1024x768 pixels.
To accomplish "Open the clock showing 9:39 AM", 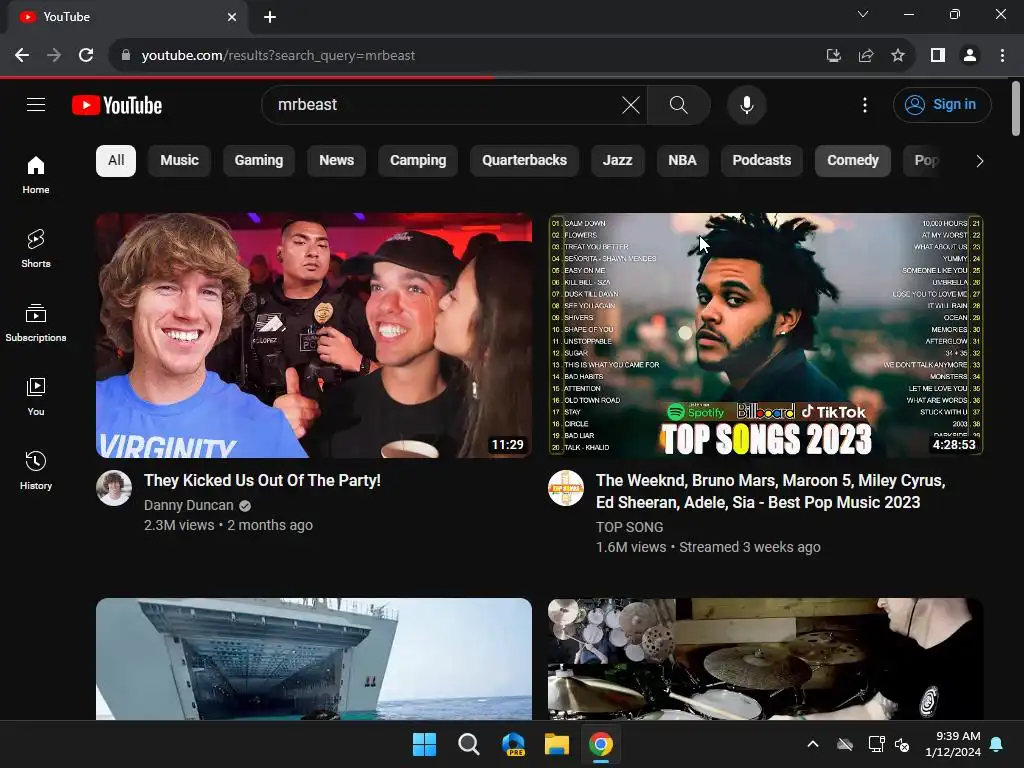I will (953, 744).
